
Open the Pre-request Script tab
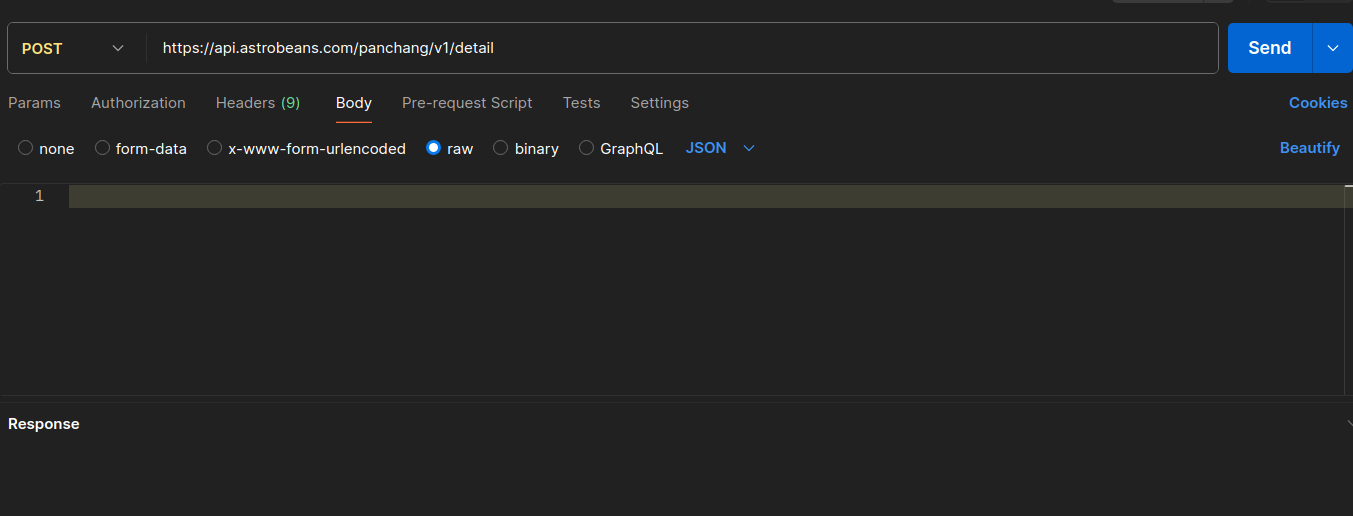point(467,103)
